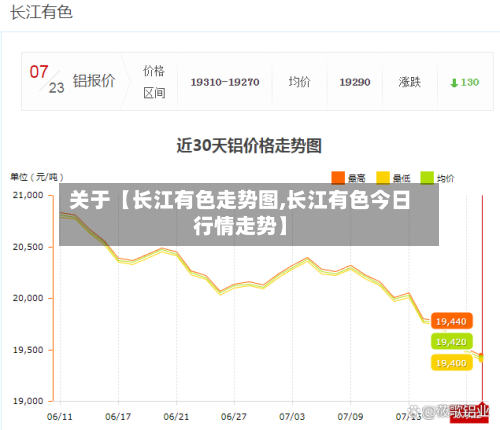Click the yellow 19,400 tooltip label
Image resolution: width=500 pixels, height=430 pixels.
click(x=452, y=363)
